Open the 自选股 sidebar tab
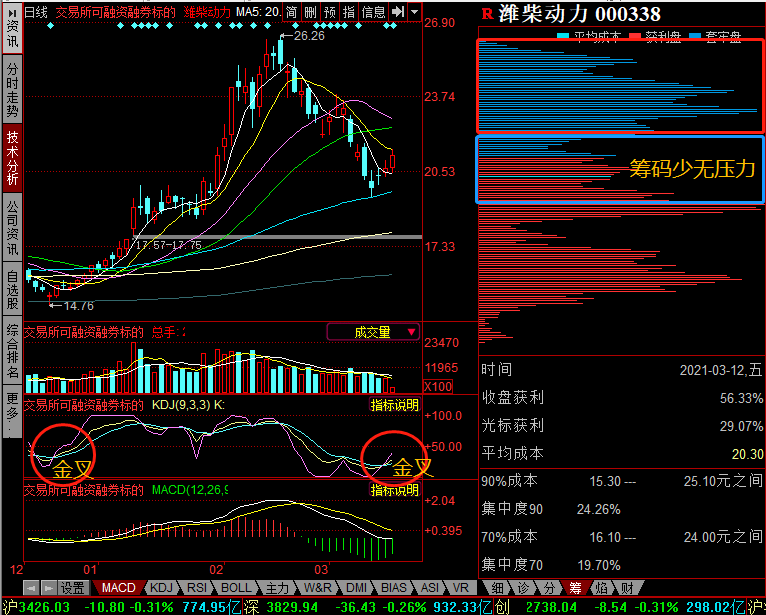The width and height of the screenshot is (766, 615). (12, 288)
